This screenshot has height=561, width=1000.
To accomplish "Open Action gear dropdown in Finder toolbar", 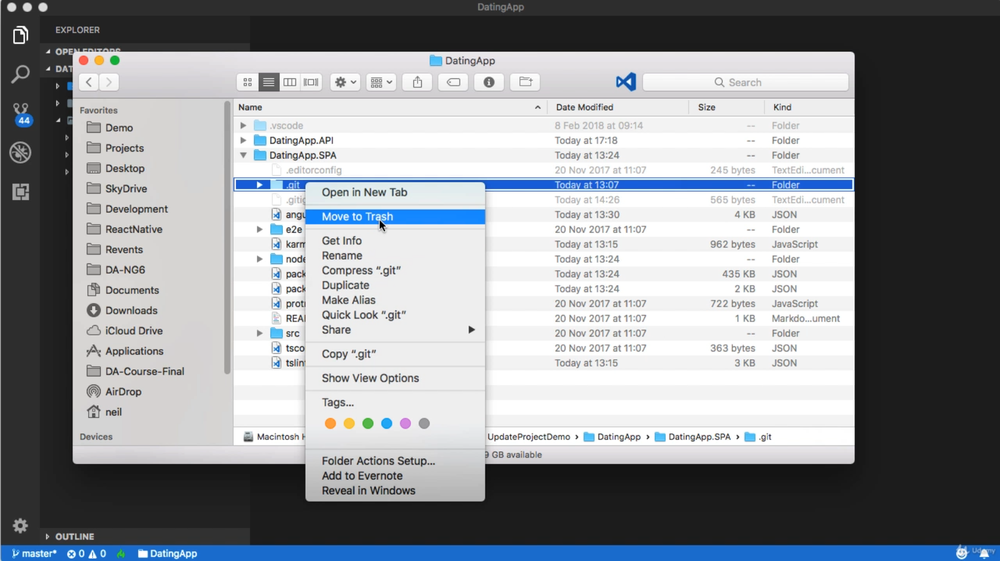I will [x=345, y=82].
